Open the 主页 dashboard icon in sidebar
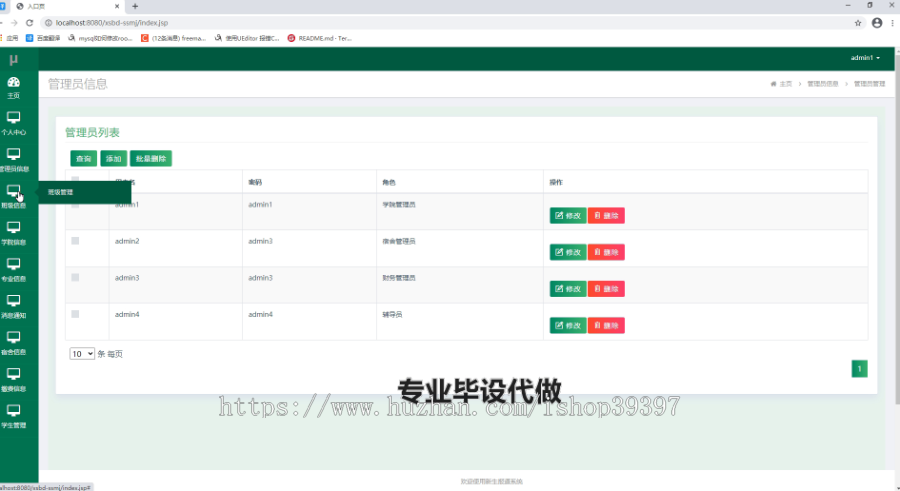900x491 pixels. [x=14, y=87]
